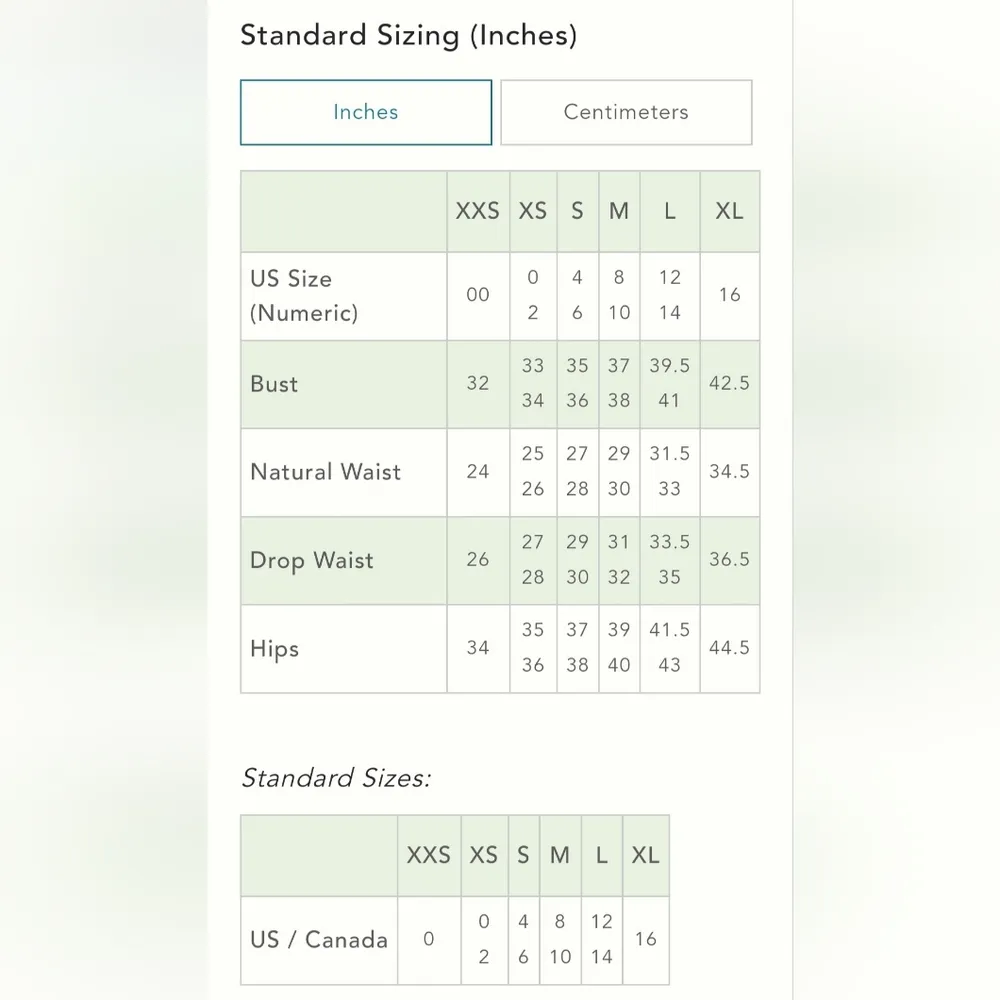
Task: Select the XL natural waist value 34.5
Action: 730,472
